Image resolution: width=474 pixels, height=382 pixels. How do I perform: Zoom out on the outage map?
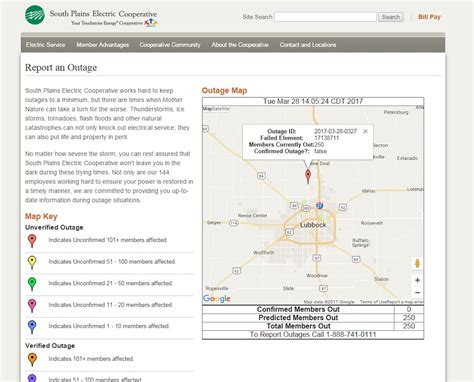coord(417,292)
